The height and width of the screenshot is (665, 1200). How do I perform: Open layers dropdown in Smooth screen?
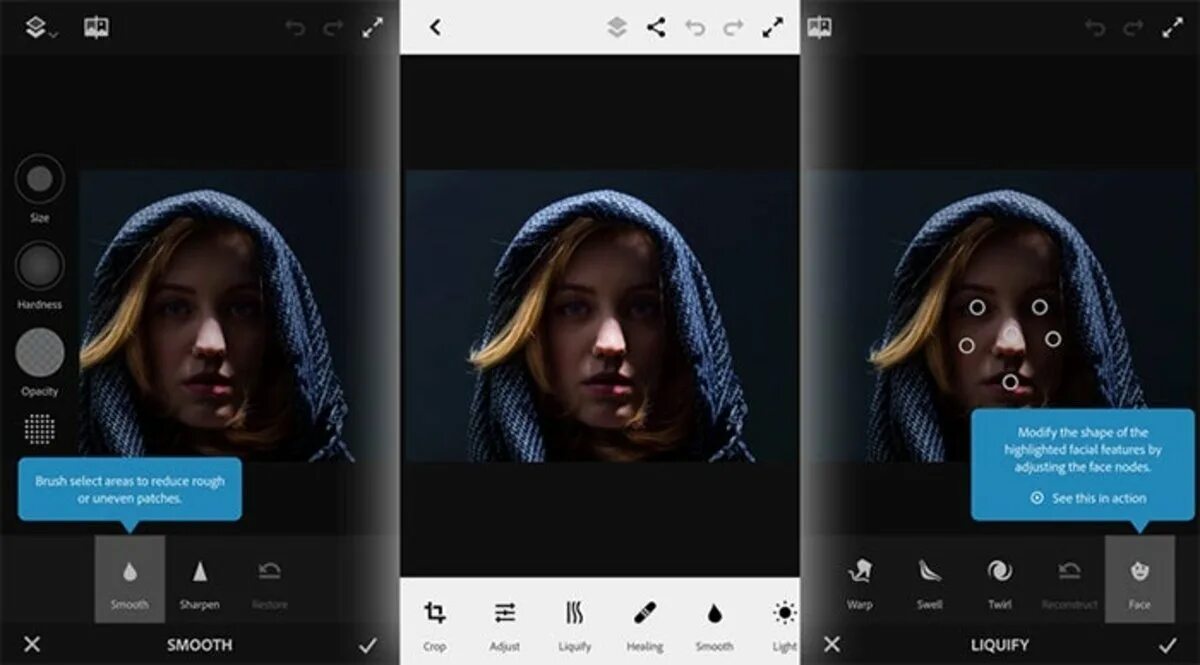pyautogui.click(x=40, y=28)
